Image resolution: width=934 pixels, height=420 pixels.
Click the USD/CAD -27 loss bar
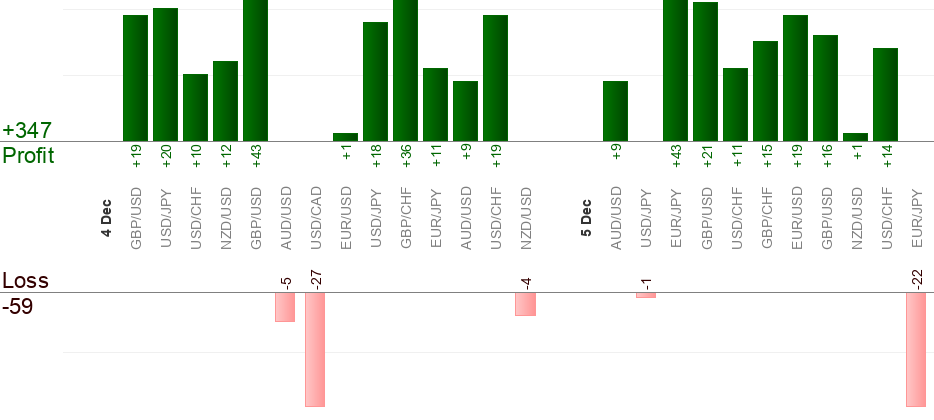tap(315, 349)
